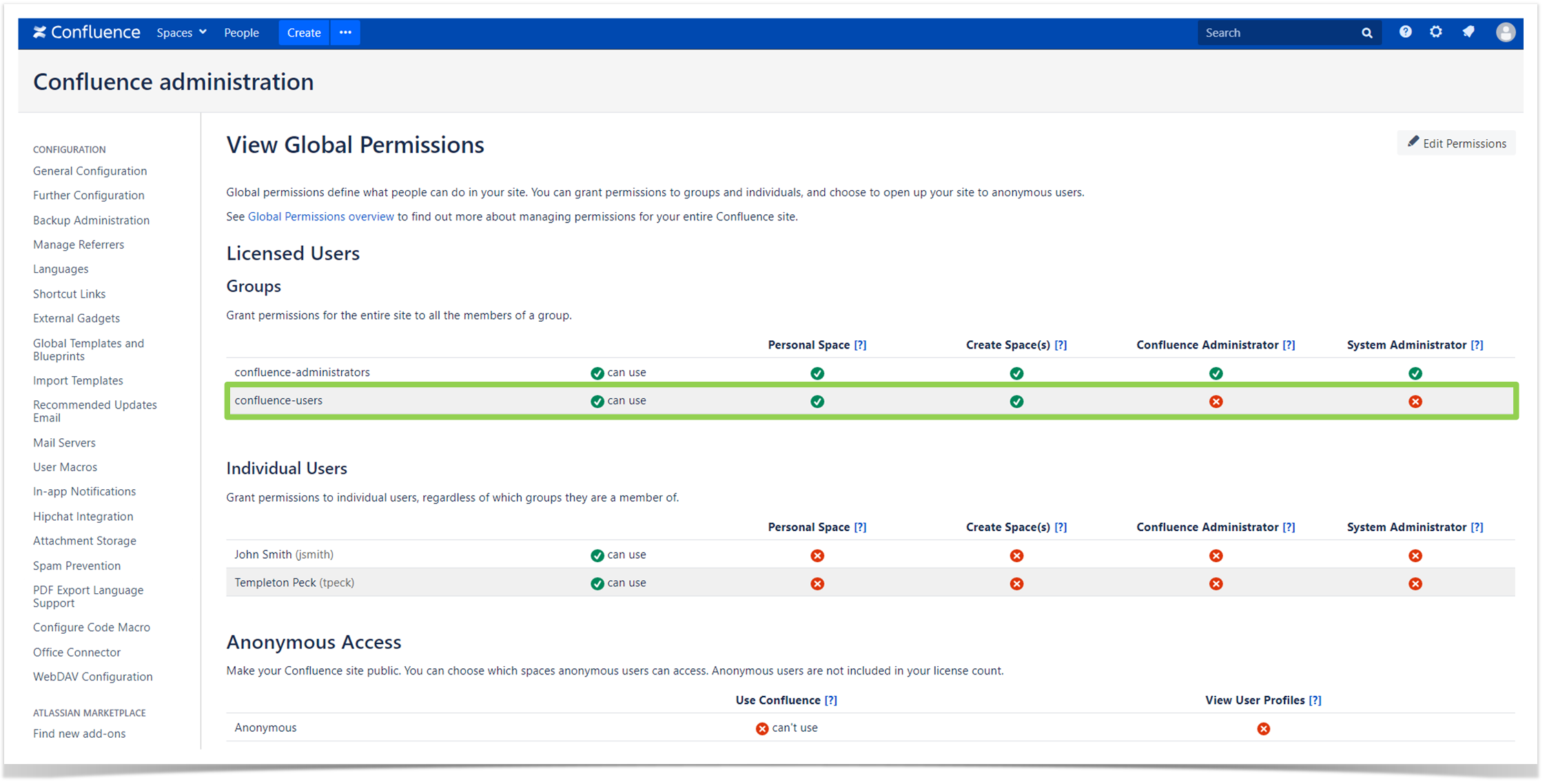Open Attachment Storage in sidebar
This screenshot has width=1547, height=784.
84,541
